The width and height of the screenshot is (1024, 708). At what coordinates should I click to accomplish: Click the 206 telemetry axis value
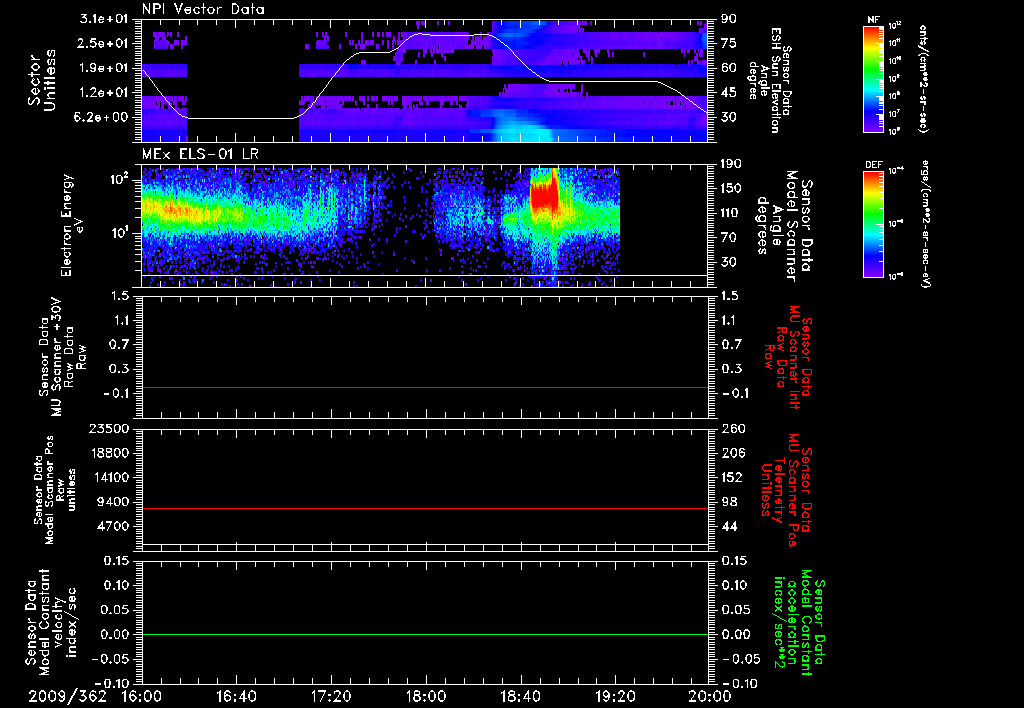click(733, 453)
